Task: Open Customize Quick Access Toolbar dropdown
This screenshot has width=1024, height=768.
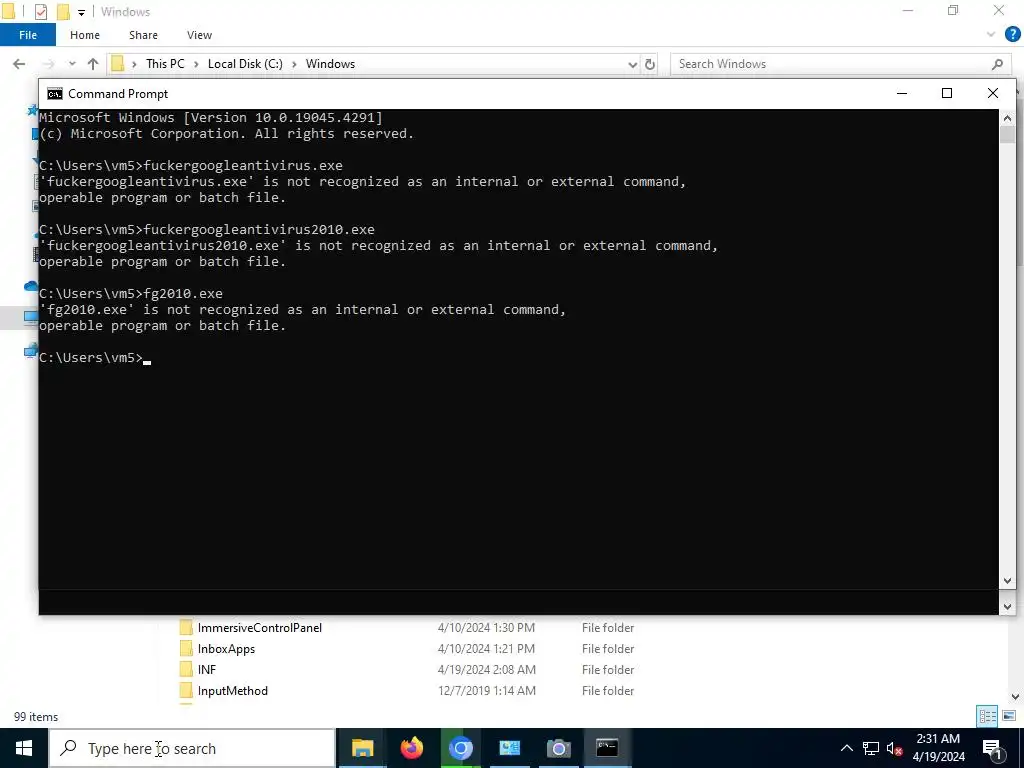Action: point(81,12)
